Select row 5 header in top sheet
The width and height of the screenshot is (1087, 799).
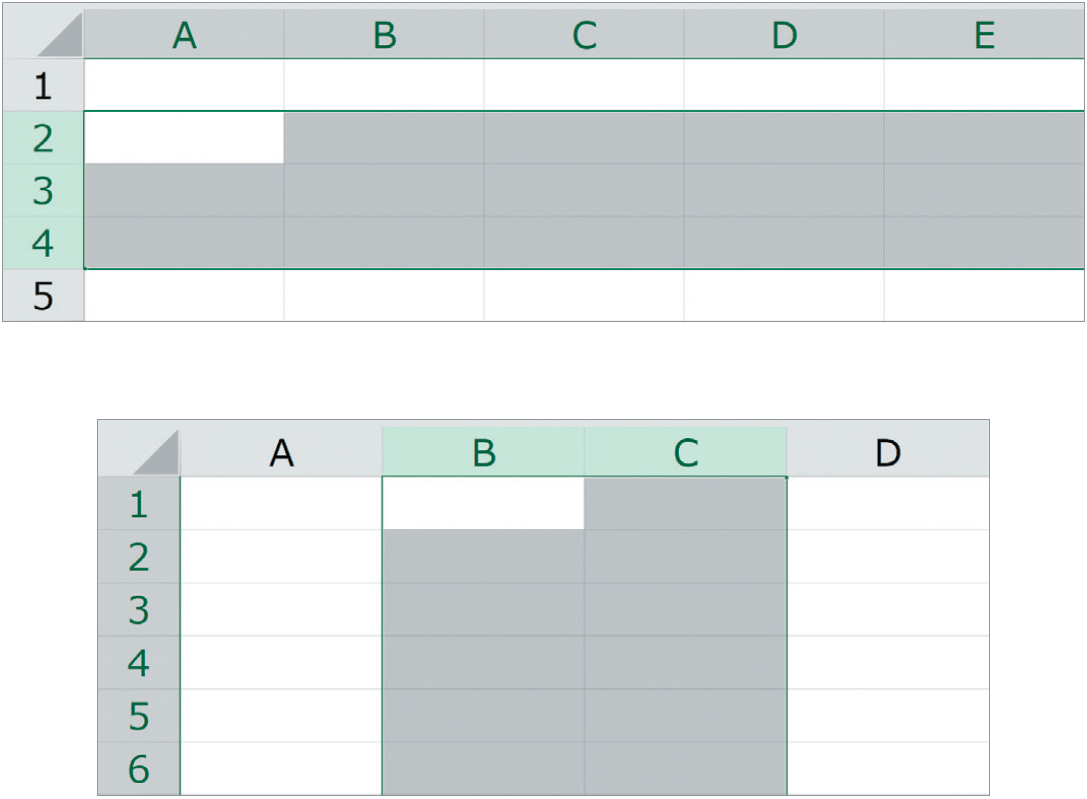(43, 296)
